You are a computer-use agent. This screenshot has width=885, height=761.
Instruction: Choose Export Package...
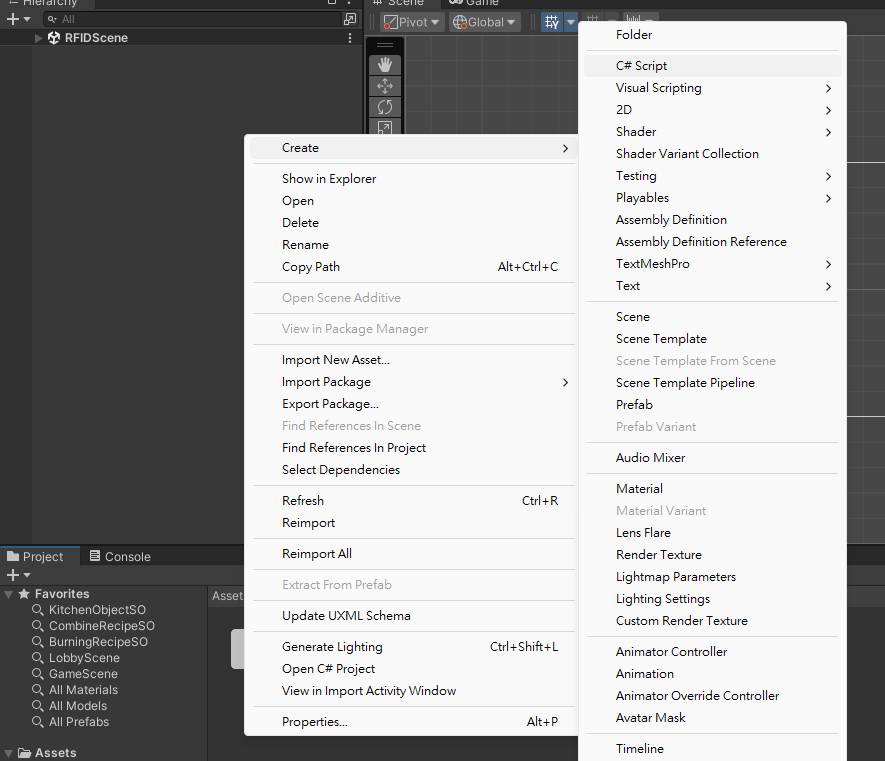[414, 404]
